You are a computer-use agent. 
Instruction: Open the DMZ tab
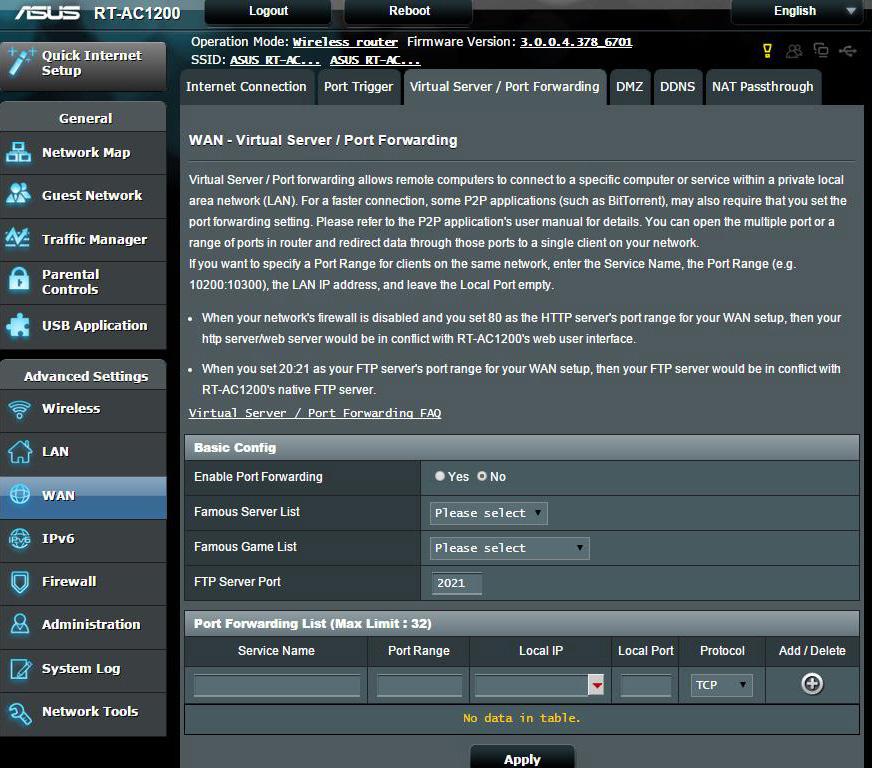coord(630,87)
